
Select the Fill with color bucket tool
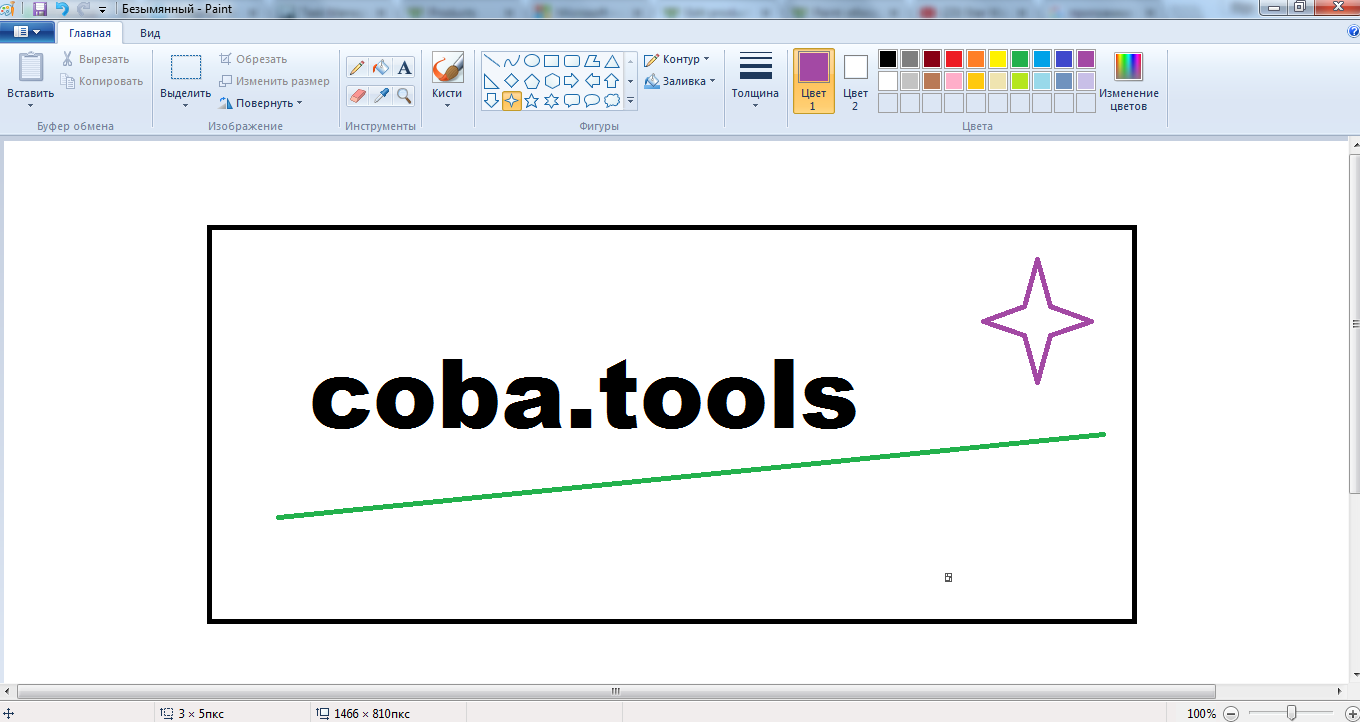pos(381,67)
